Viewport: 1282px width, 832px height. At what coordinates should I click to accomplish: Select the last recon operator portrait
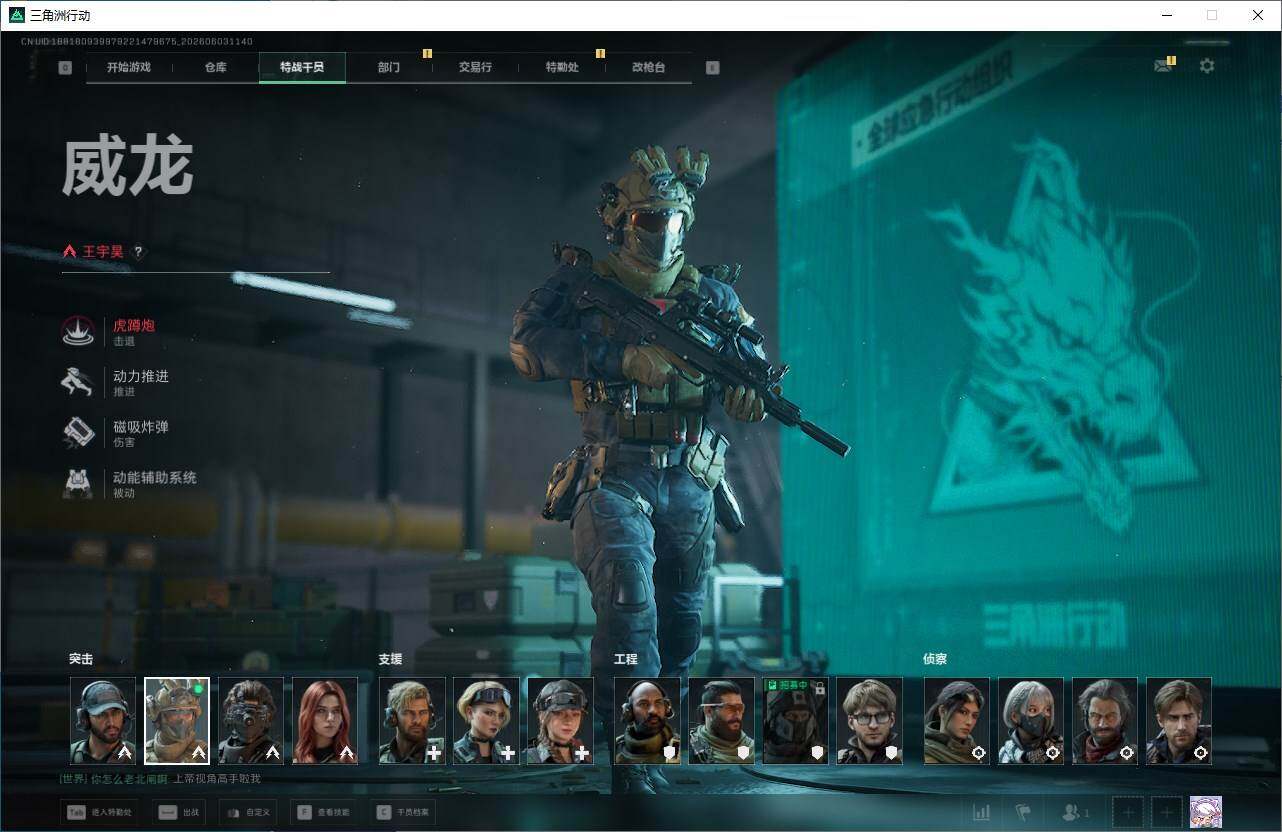[x=1178, y=721]
